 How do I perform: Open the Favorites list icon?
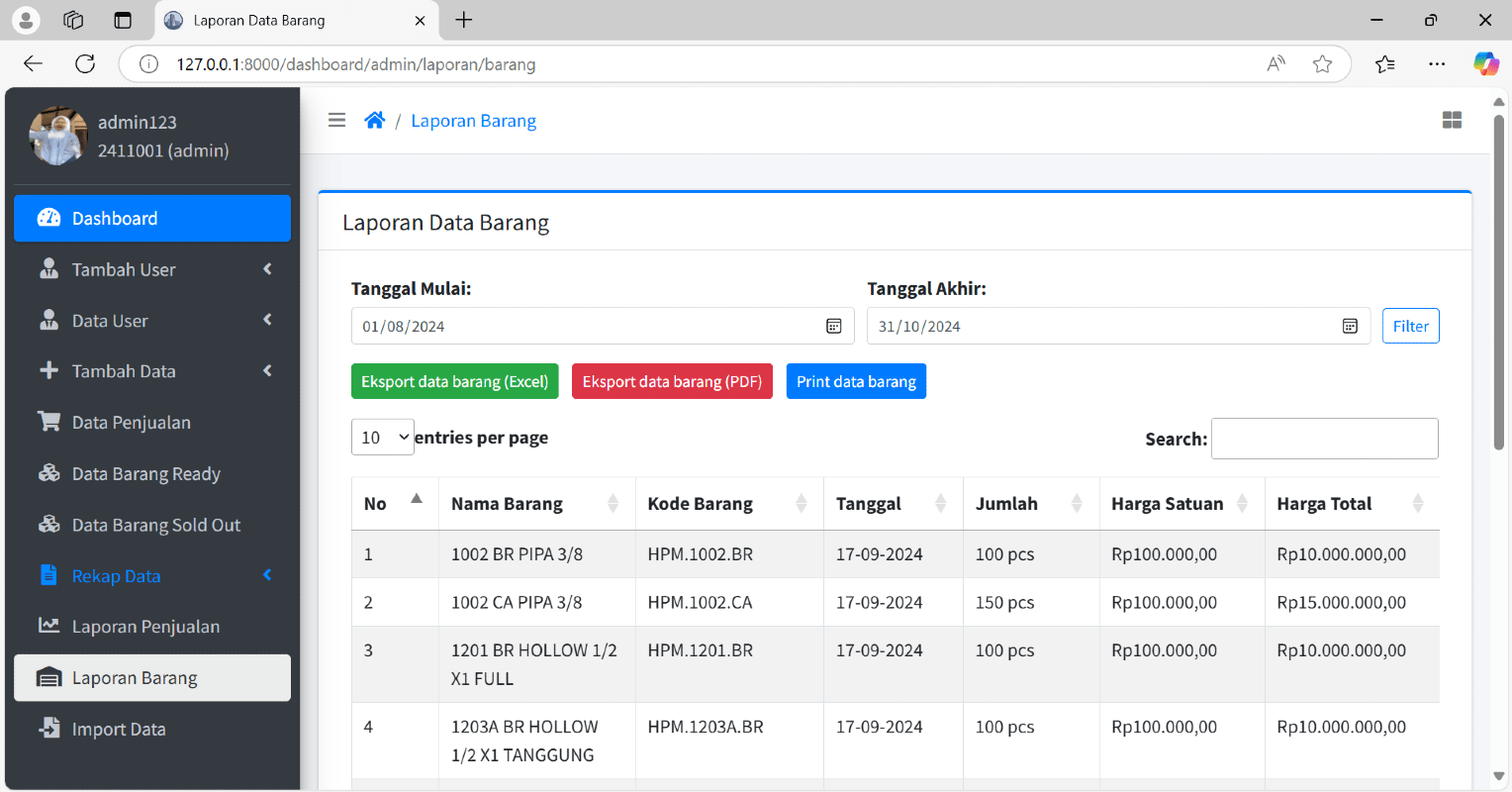click(x=1385, y=63)
